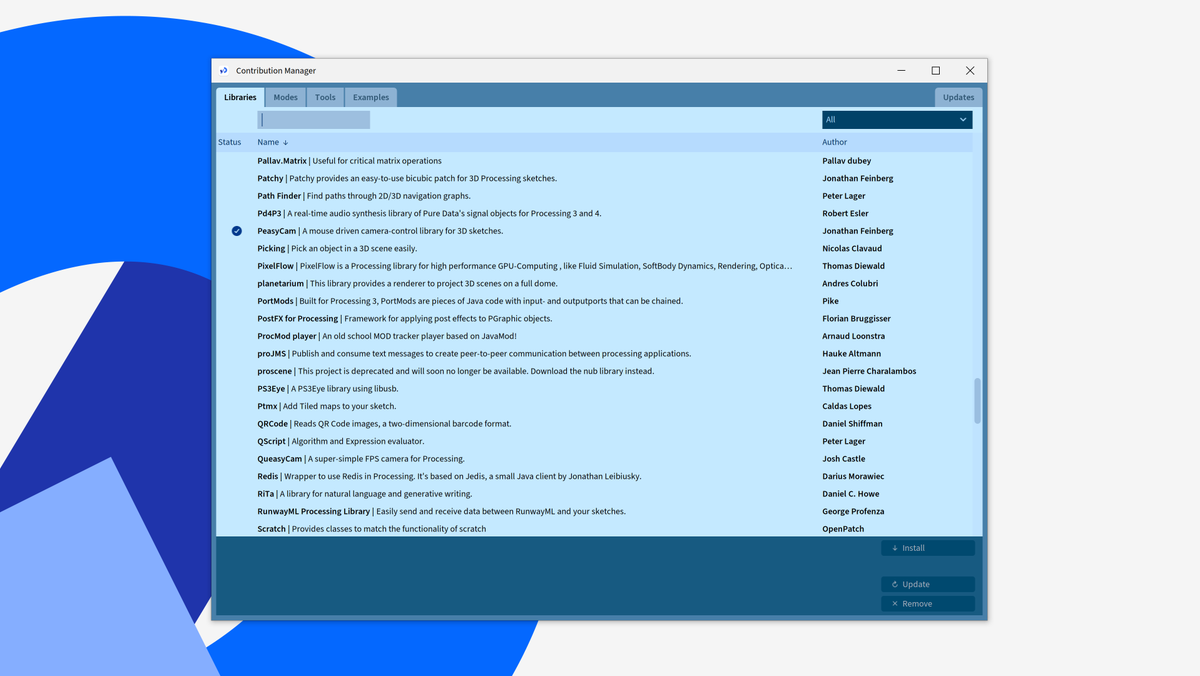Image resolution: width=1200 pixels, height=676 pixels.
Task: Click the Processing logo in title bar
Action: pos(224,71)
